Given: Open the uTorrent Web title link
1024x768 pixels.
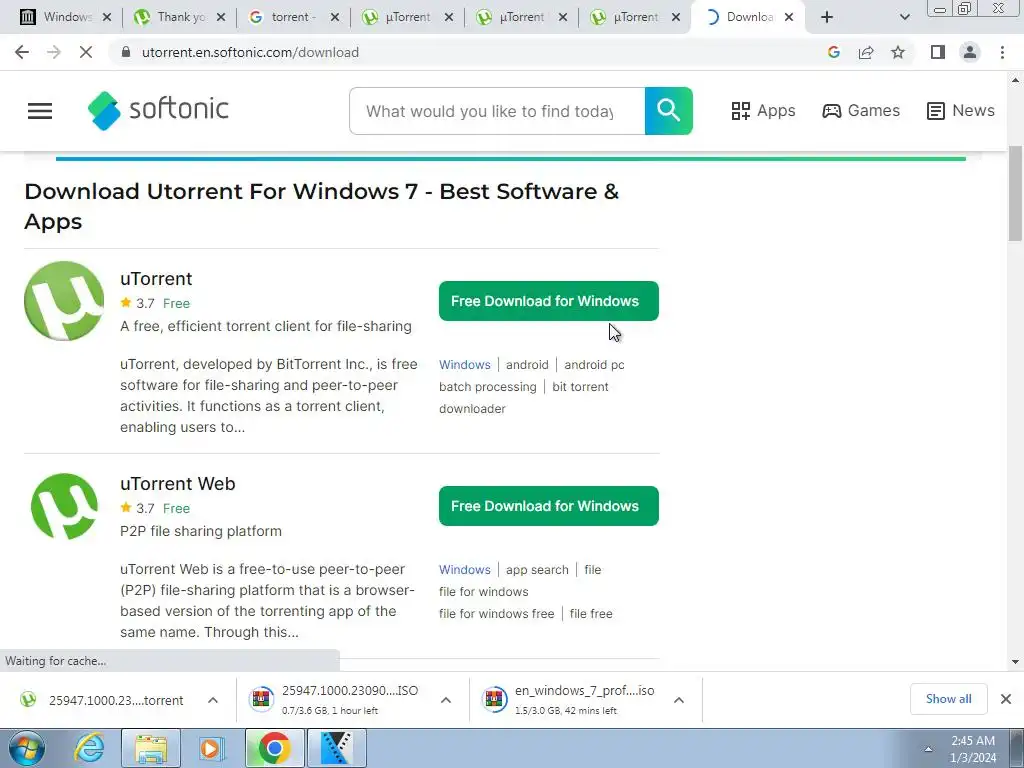Looking at the screenshot, I should pyautogui.click(x=178, y=484).
